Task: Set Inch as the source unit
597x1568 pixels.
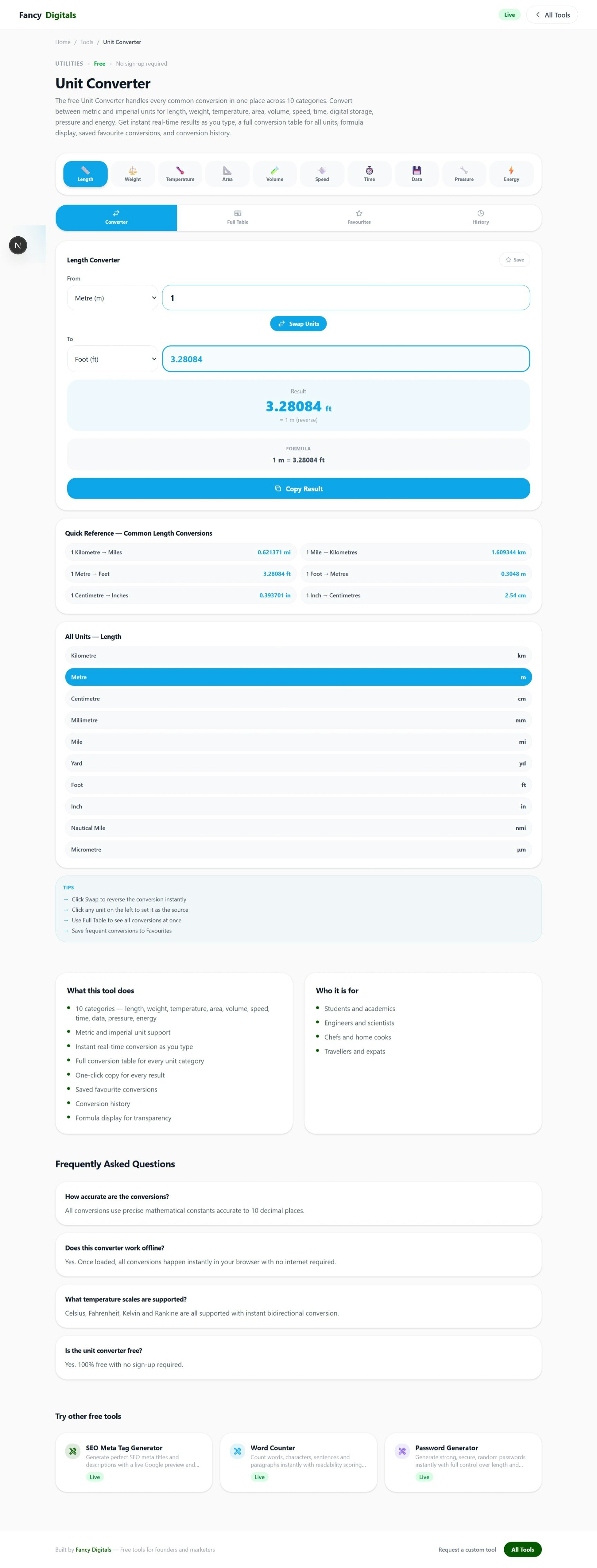Action: pyautogui.click(x=298, y=806)
